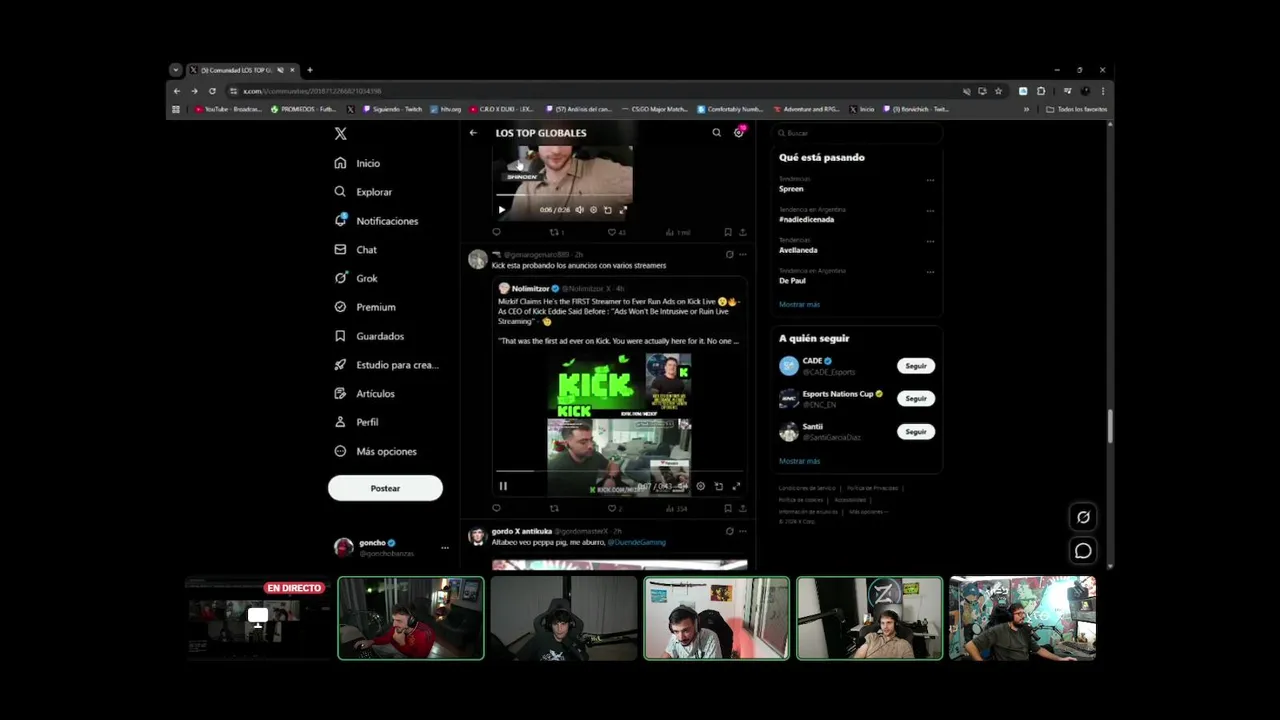The width and height of the screenshot is (1280, 720).
Task: Open Grok in sidebar
Action: point(355,278)
